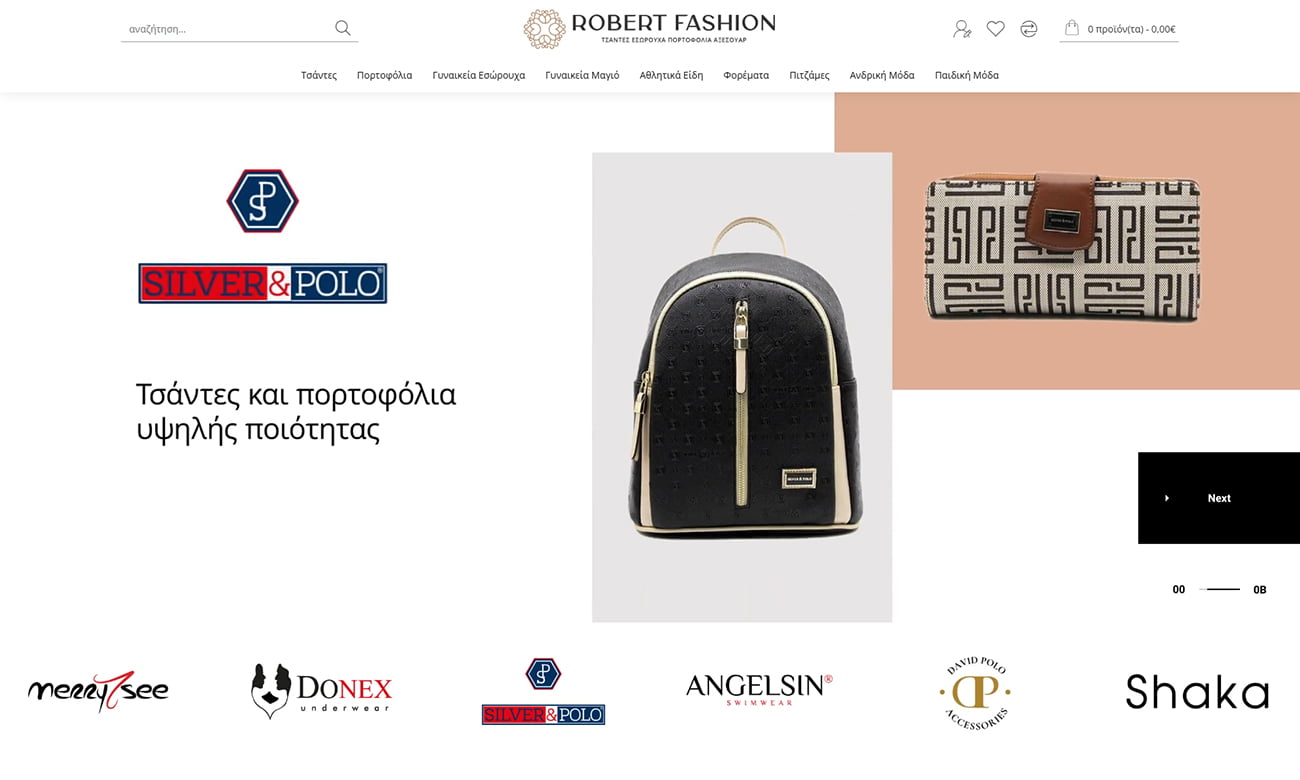Open the Πορτοφόλια menu item
1300x780 pixels.
pos(385,75)
